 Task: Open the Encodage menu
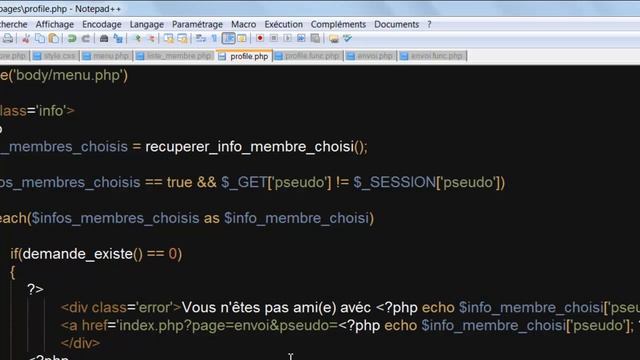pos(102,24)
